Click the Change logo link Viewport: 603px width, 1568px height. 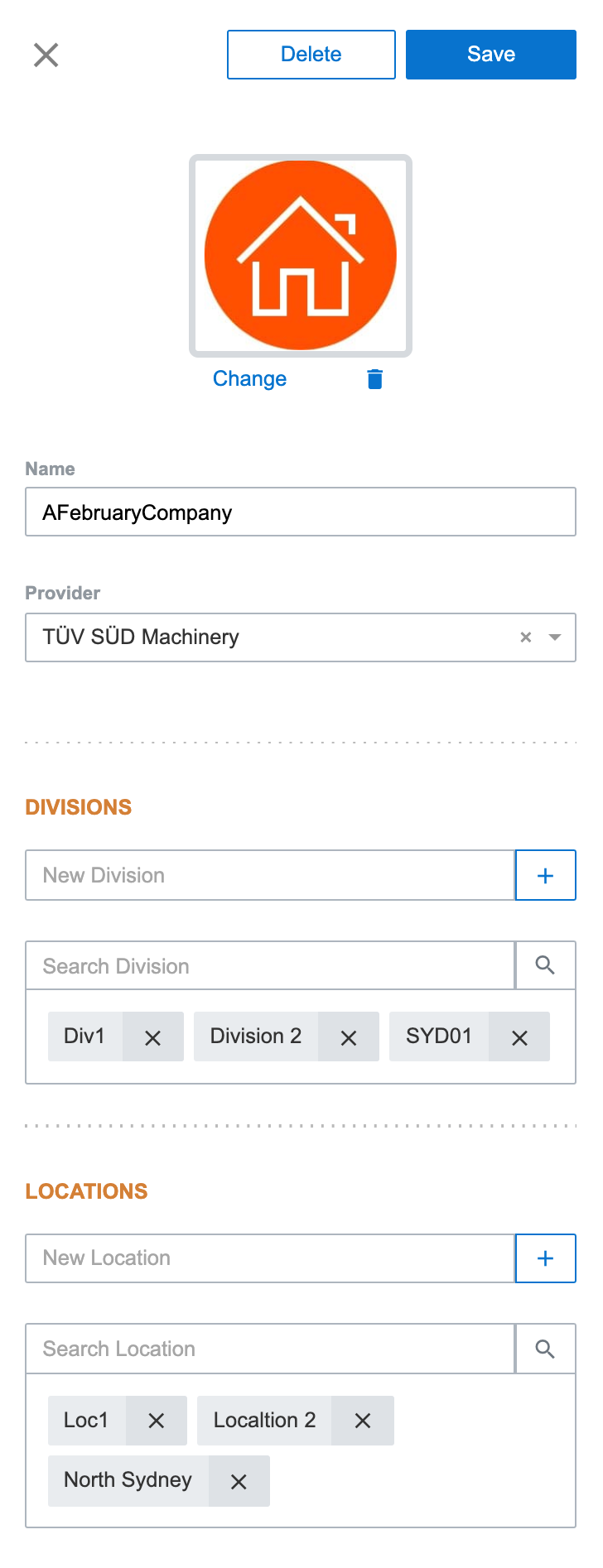point(249,378)
